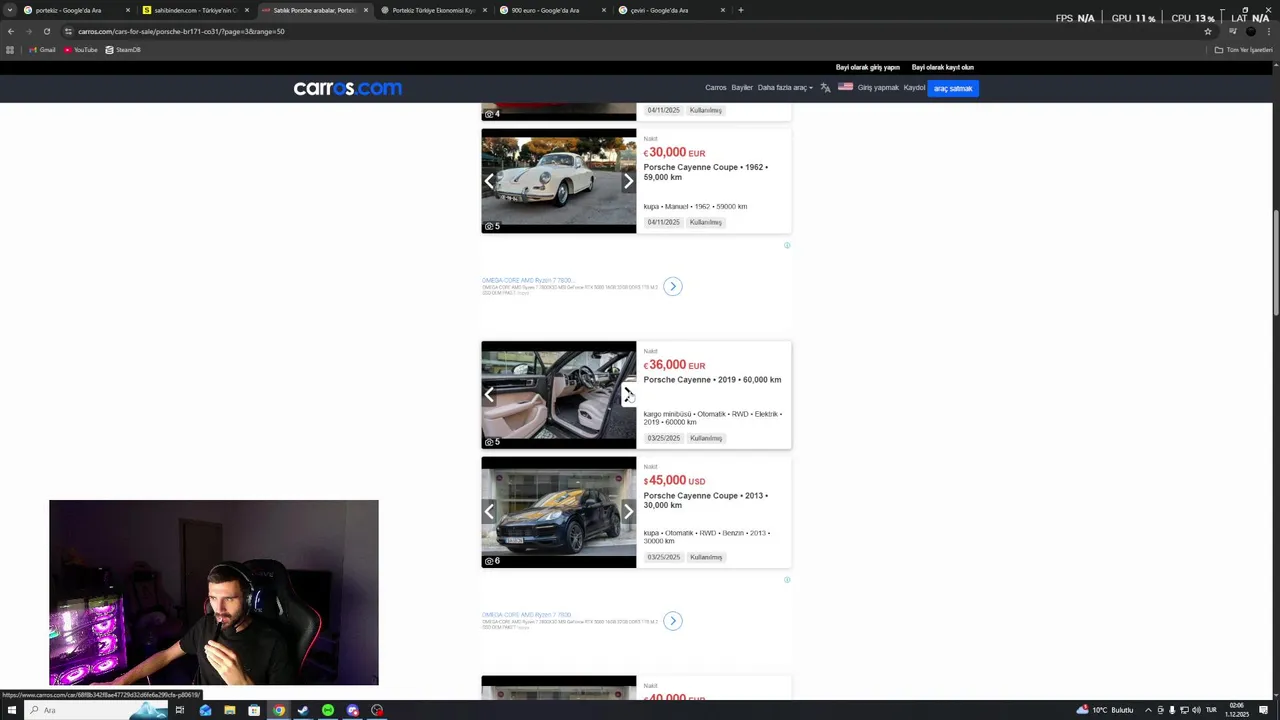Show previous photo of the €36,000 Cayenne listing
Image resolution: width=1280 pixels, height=720 pixels.
[489, 394]
